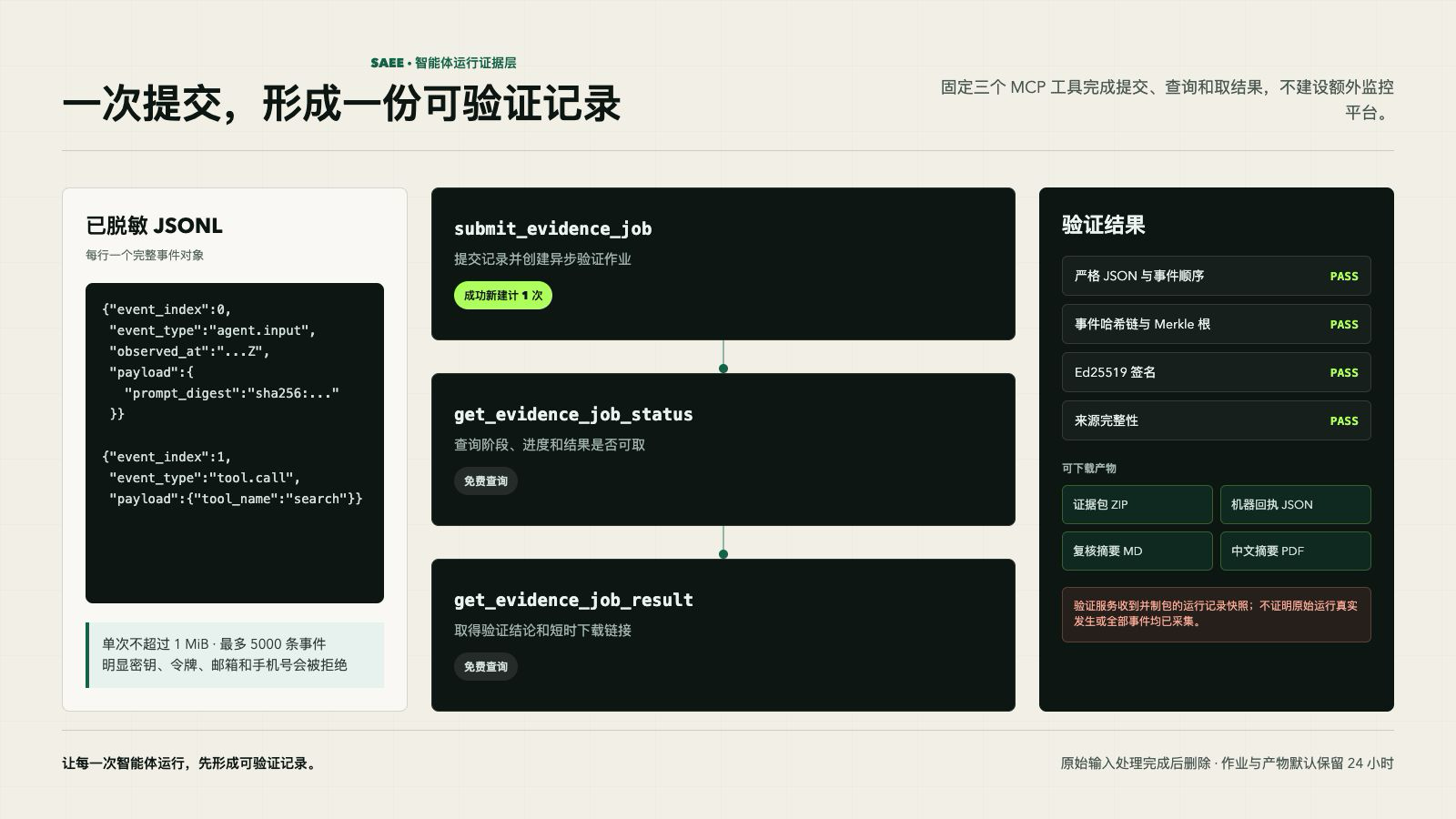Image resolution: width=1456 pixels, height=819 pixels.
Task: Click the Ed25519 签名 result row
Action: pos(1216,372)
